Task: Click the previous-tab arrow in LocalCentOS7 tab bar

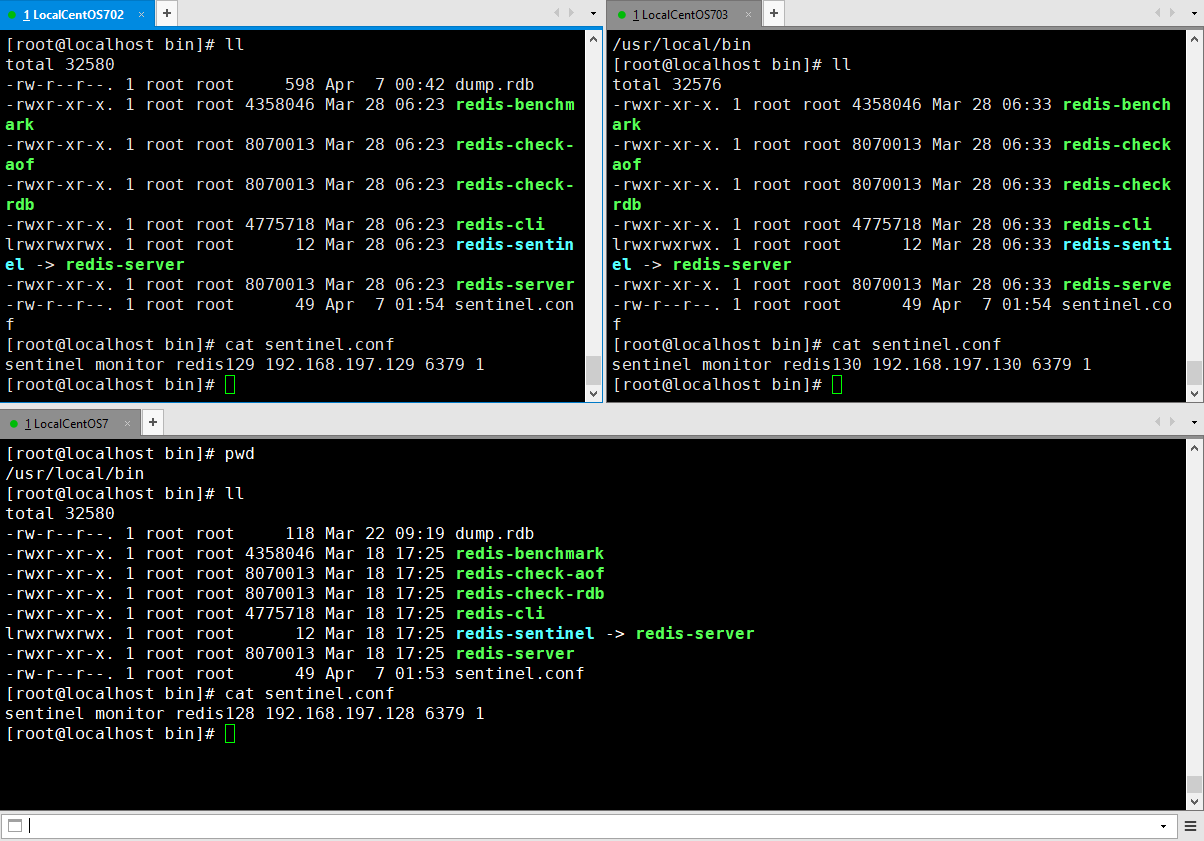Action: tap(1158, 423)
